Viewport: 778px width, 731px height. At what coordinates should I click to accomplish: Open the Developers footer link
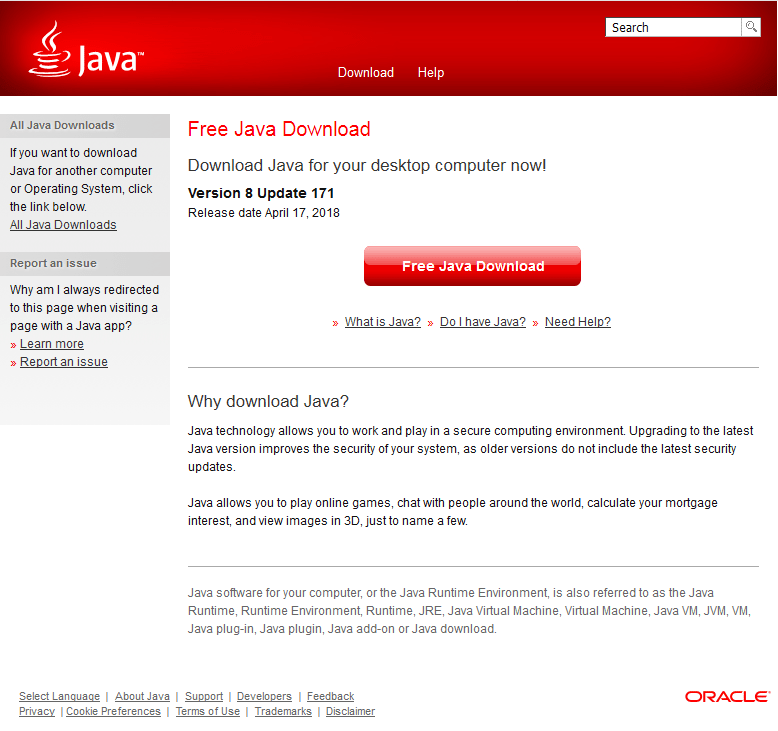coord(264,696)
